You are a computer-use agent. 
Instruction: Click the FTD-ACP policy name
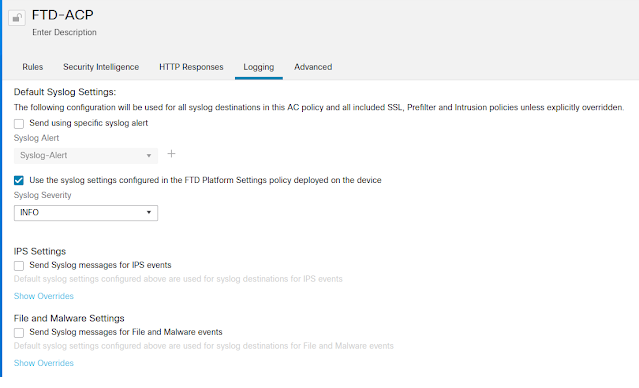[x=63, y=15]
